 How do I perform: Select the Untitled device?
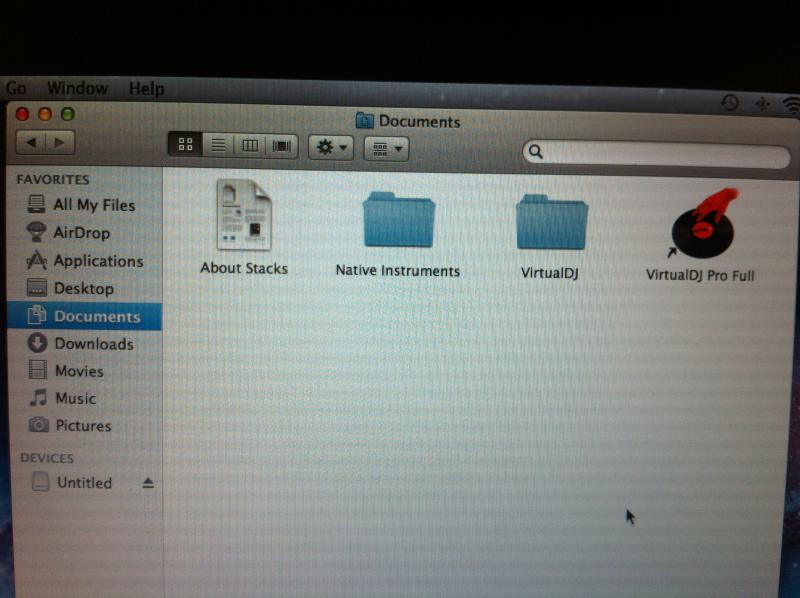(84, 482)
